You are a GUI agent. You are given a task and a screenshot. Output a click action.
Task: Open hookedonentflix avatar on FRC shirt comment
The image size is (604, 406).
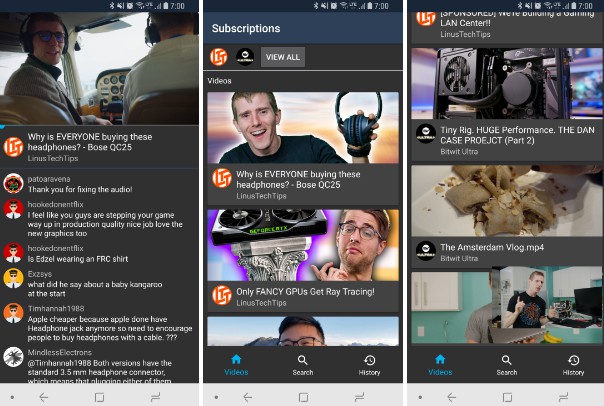pyautogui.click(x=13, y=253)
